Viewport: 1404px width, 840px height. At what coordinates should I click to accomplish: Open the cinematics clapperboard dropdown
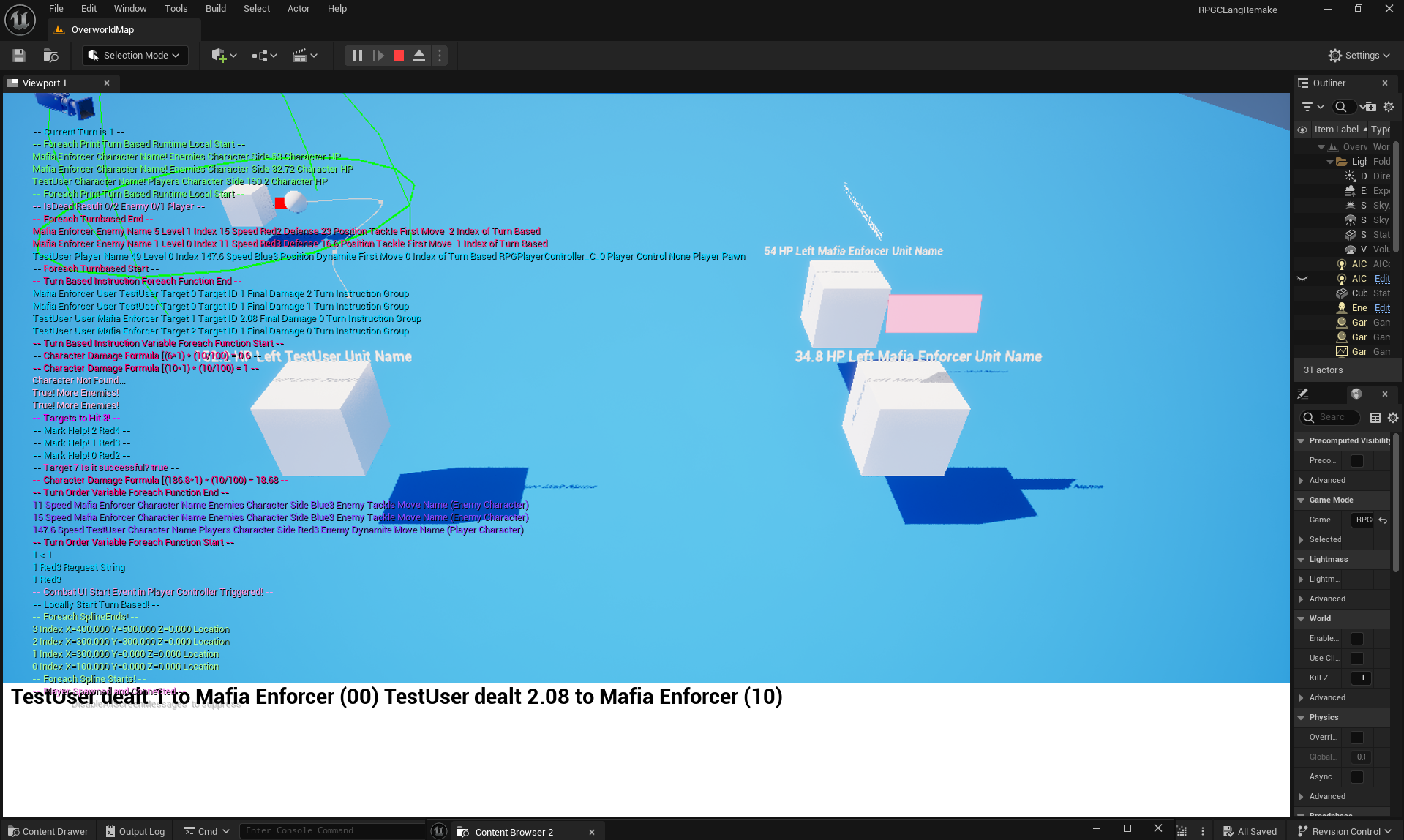(x=304, y=56)
